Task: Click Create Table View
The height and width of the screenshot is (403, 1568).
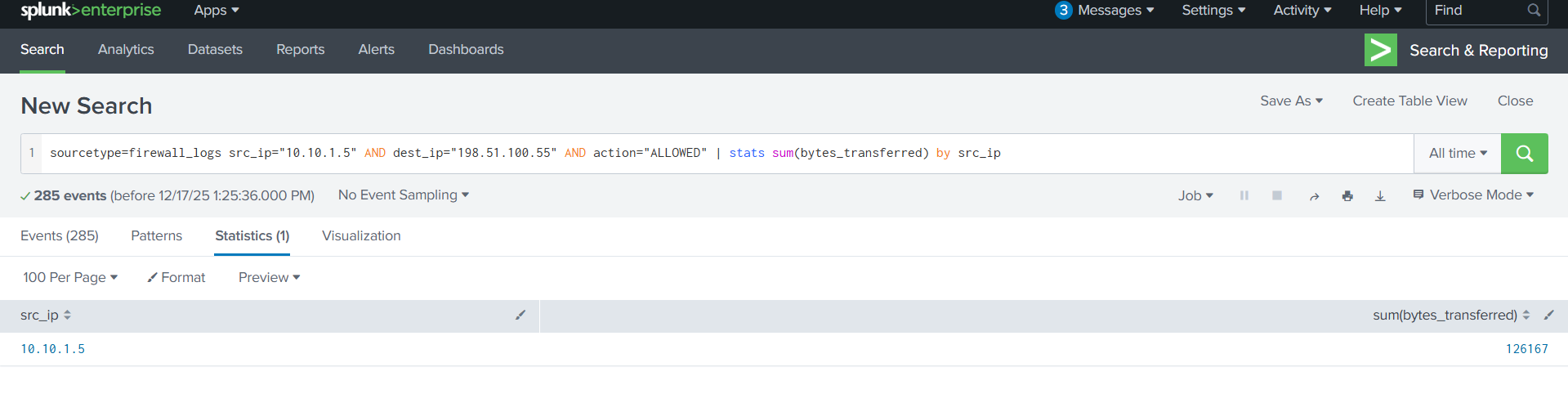Action: (x=1409, y=101)
